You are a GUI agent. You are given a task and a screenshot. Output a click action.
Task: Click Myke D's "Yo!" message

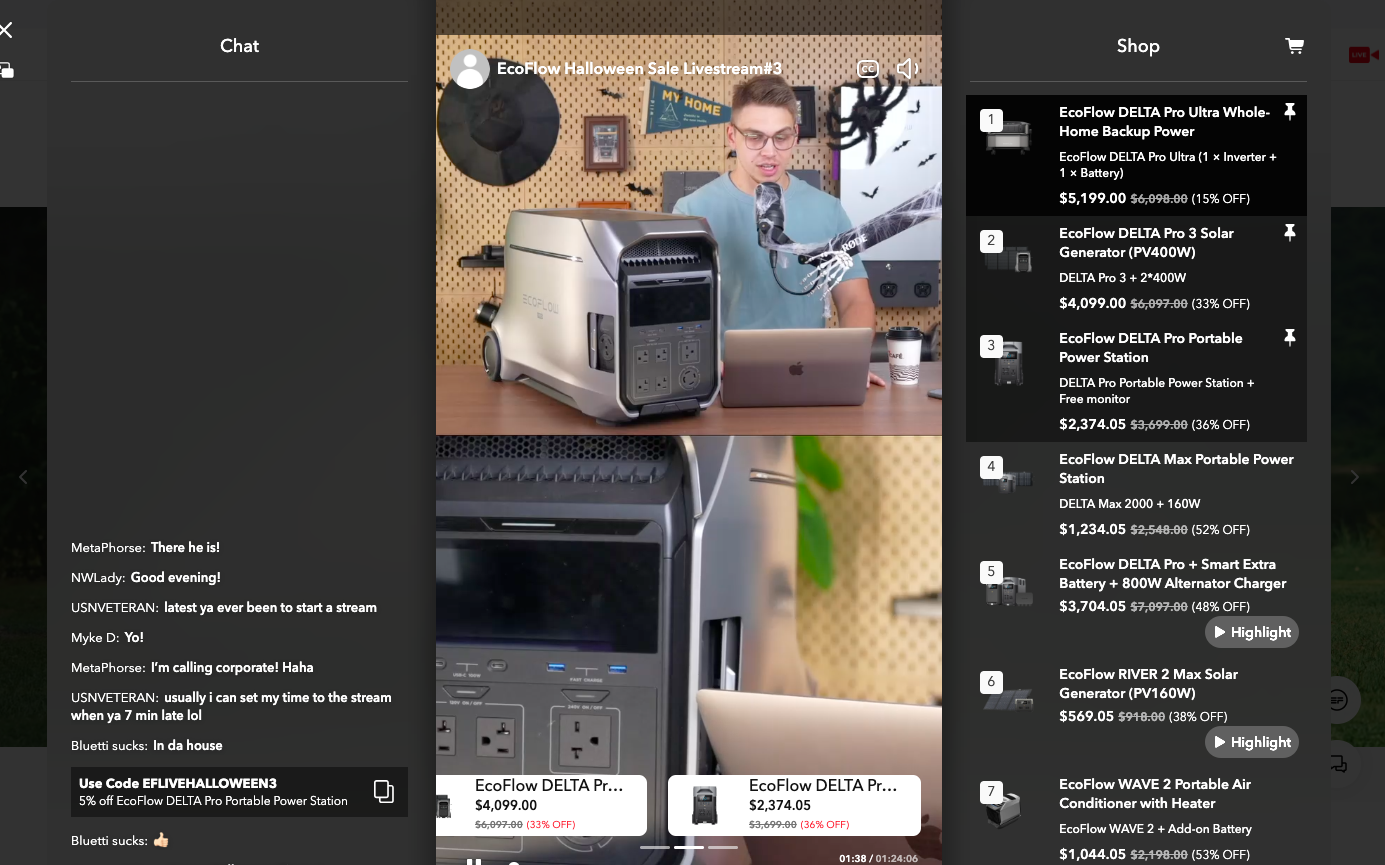coord(134,637)
